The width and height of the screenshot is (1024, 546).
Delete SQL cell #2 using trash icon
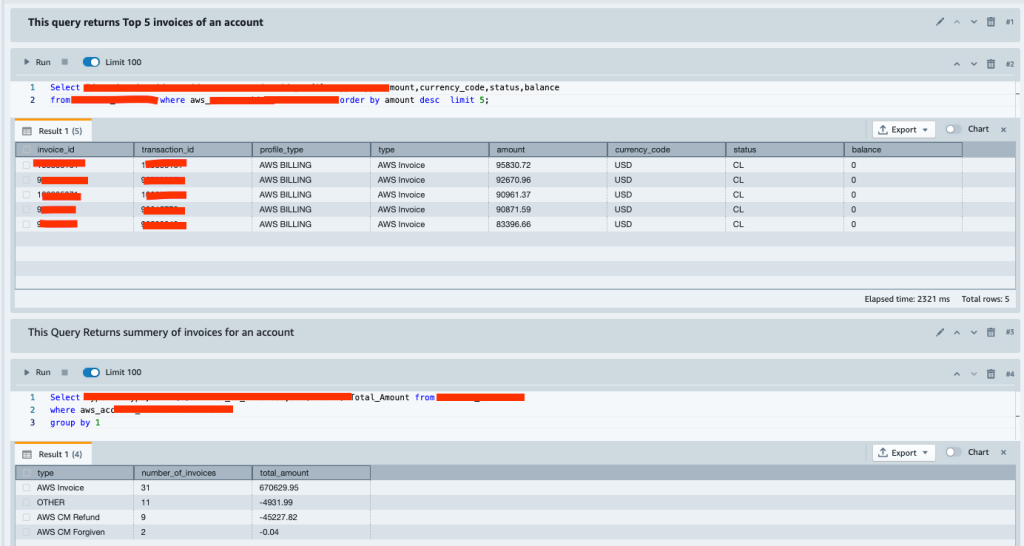pyautogui.click(x=991, y=63)
